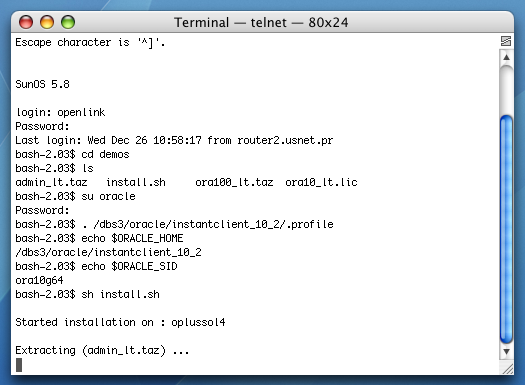Click the resize grip in the window corner
This screenshot has height=385, width=525.
(507, 368)
